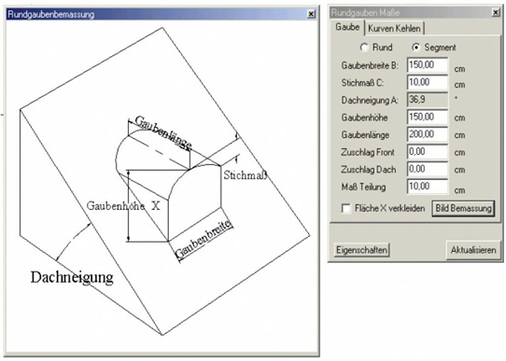Focus the Zuschlag Front input

pyautogui.click(x=427, y=152)
